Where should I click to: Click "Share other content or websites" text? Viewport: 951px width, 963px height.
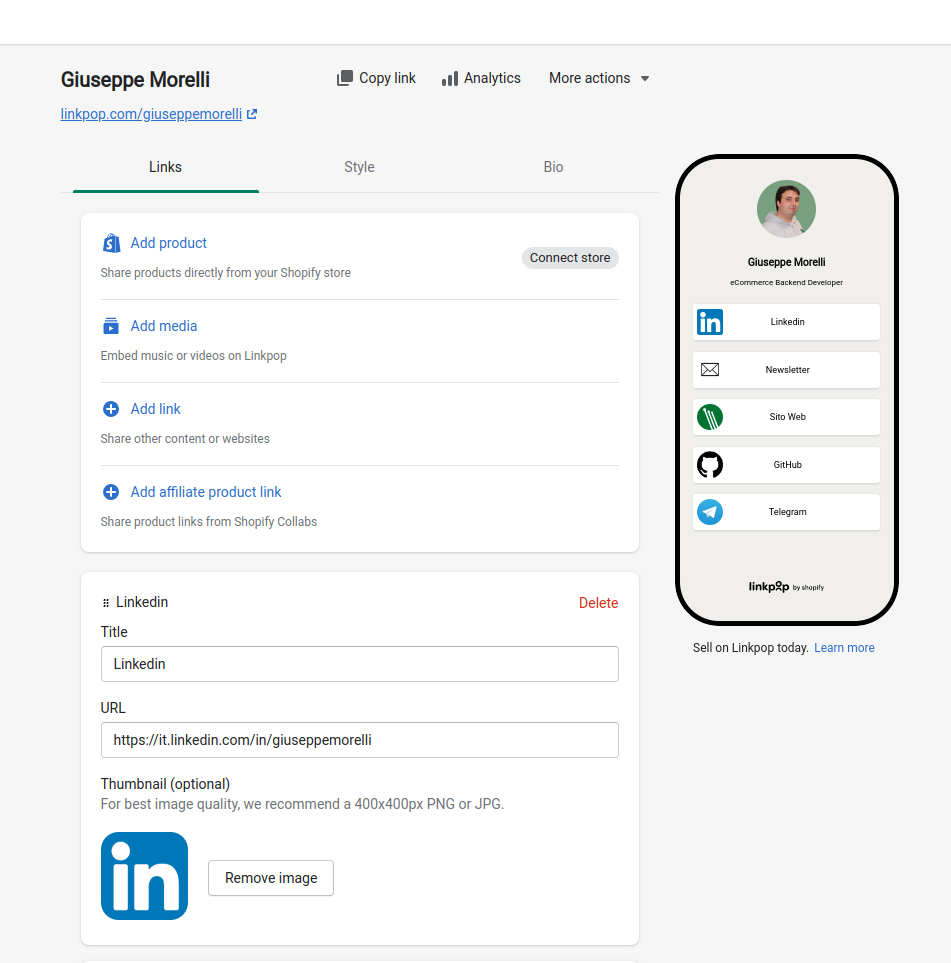(185, 439)
